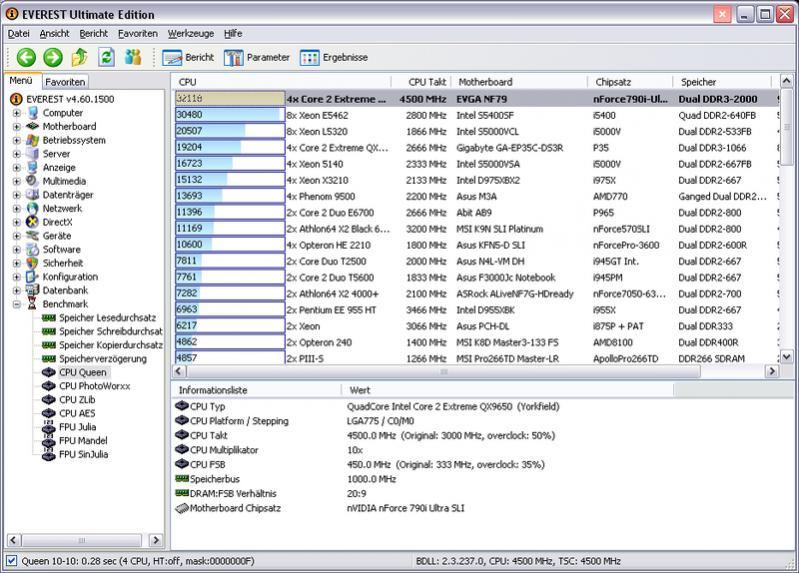Select Motherboard icon in the tree
This screenshot has width=799, height=573.
click(x=33, y=126)
